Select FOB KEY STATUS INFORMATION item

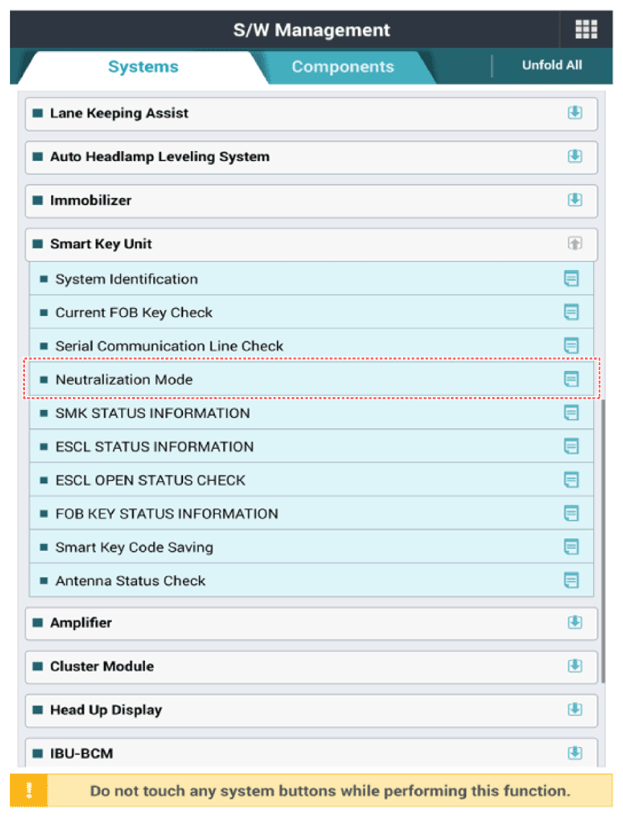pos(166,513)
